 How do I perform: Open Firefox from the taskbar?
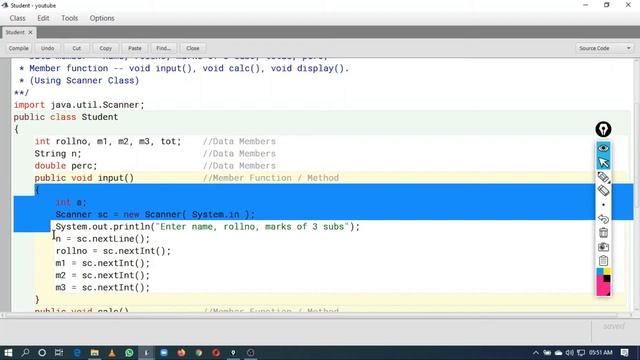coord(181,352)
